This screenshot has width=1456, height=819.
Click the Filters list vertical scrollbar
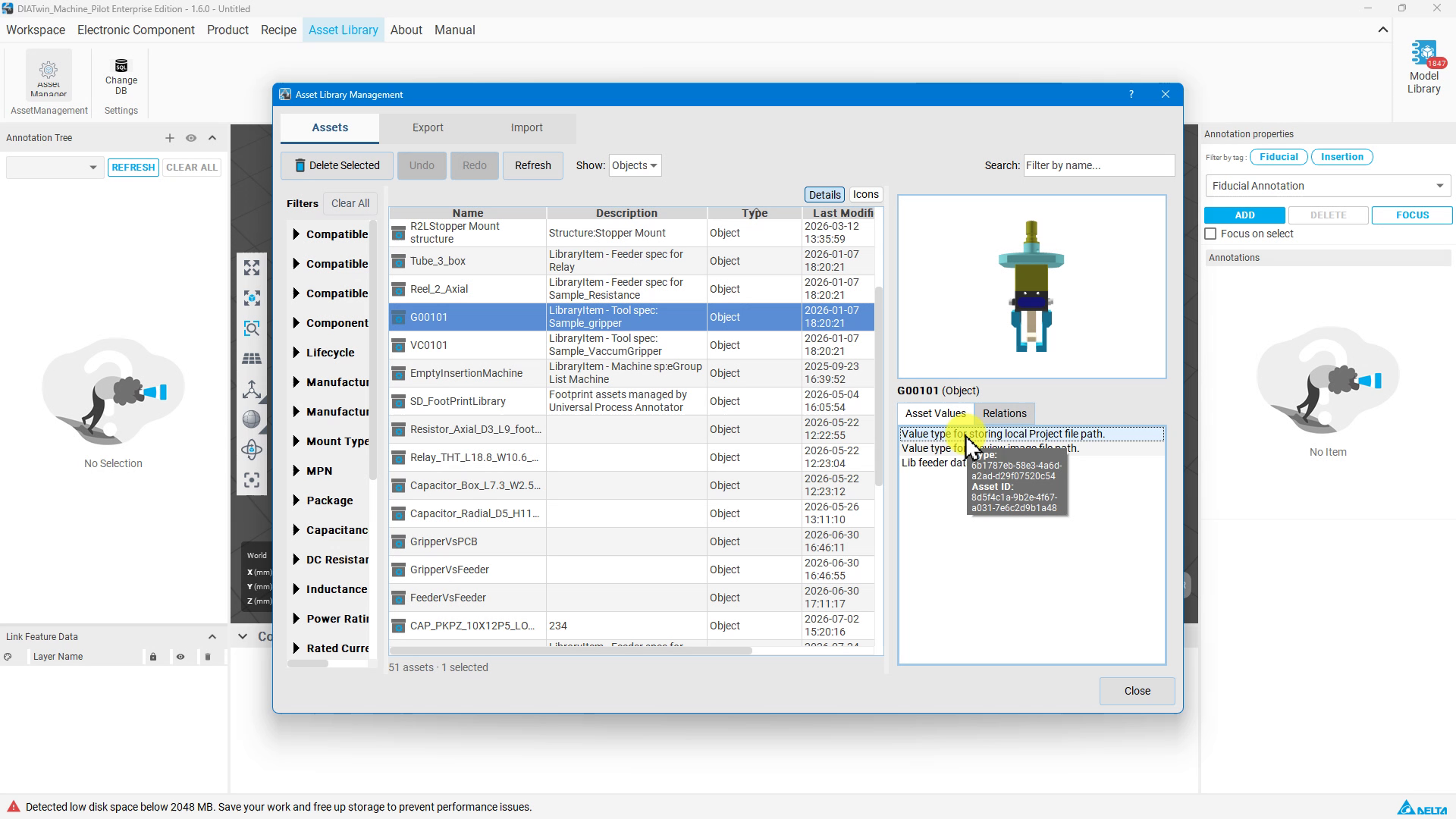(x=372, y=349)
